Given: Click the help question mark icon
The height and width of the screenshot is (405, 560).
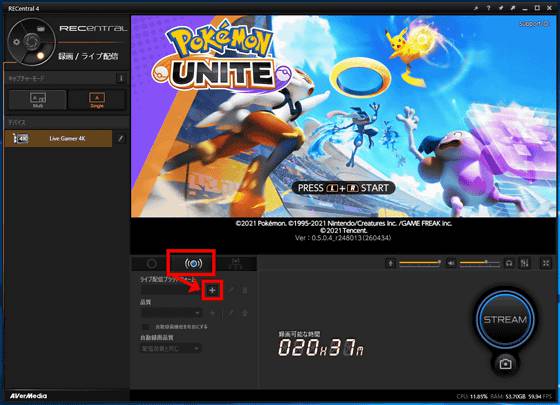Looking at the screenshot, I should point(488,8).
